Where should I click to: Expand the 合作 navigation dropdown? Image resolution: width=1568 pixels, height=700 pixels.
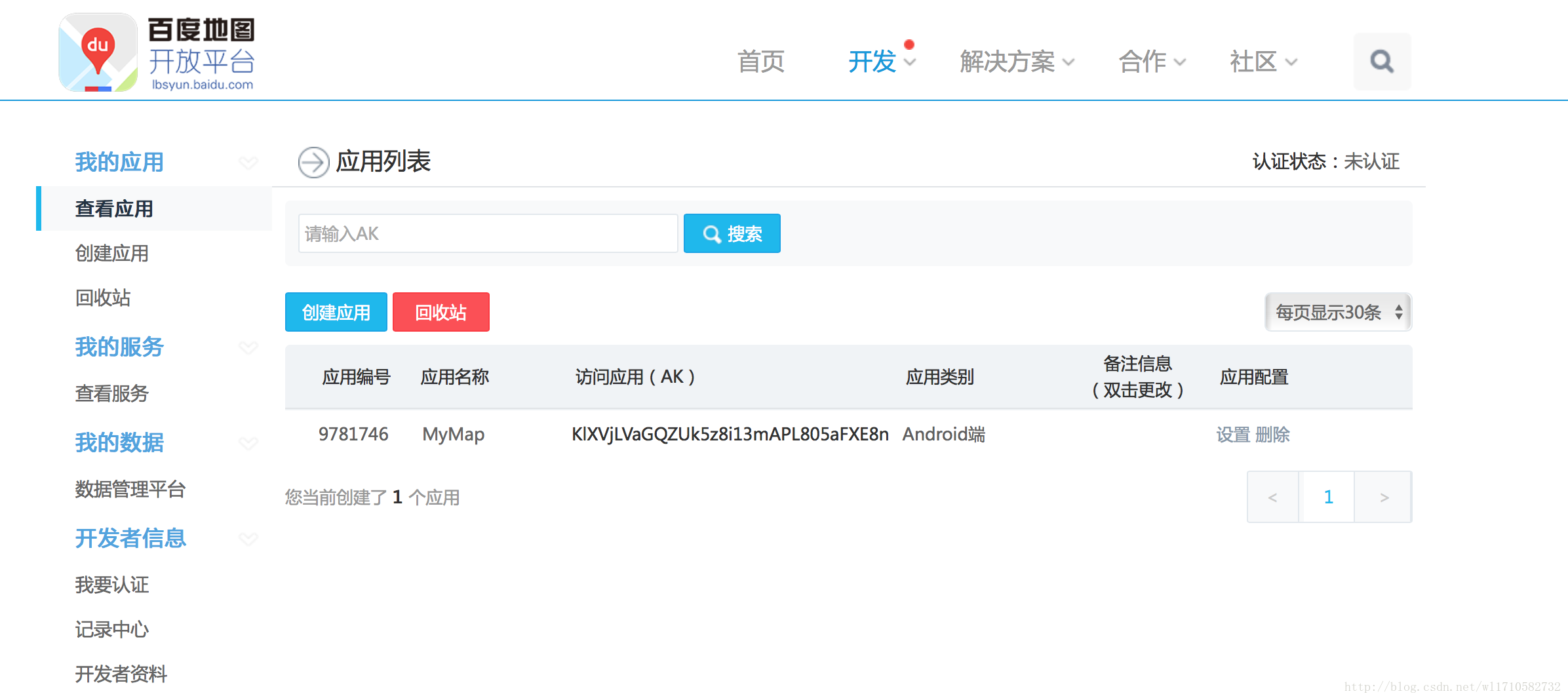pos(1180,62)
